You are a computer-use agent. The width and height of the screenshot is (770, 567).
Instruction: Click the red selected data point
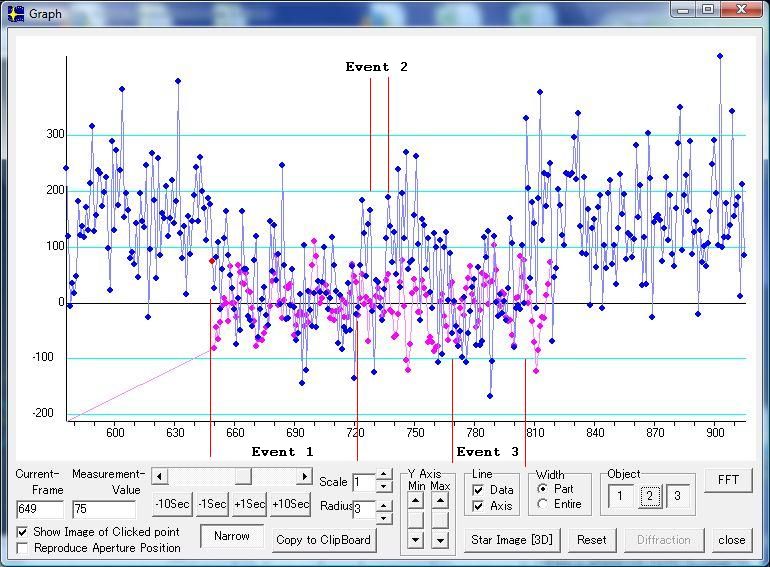coord(212,261)
